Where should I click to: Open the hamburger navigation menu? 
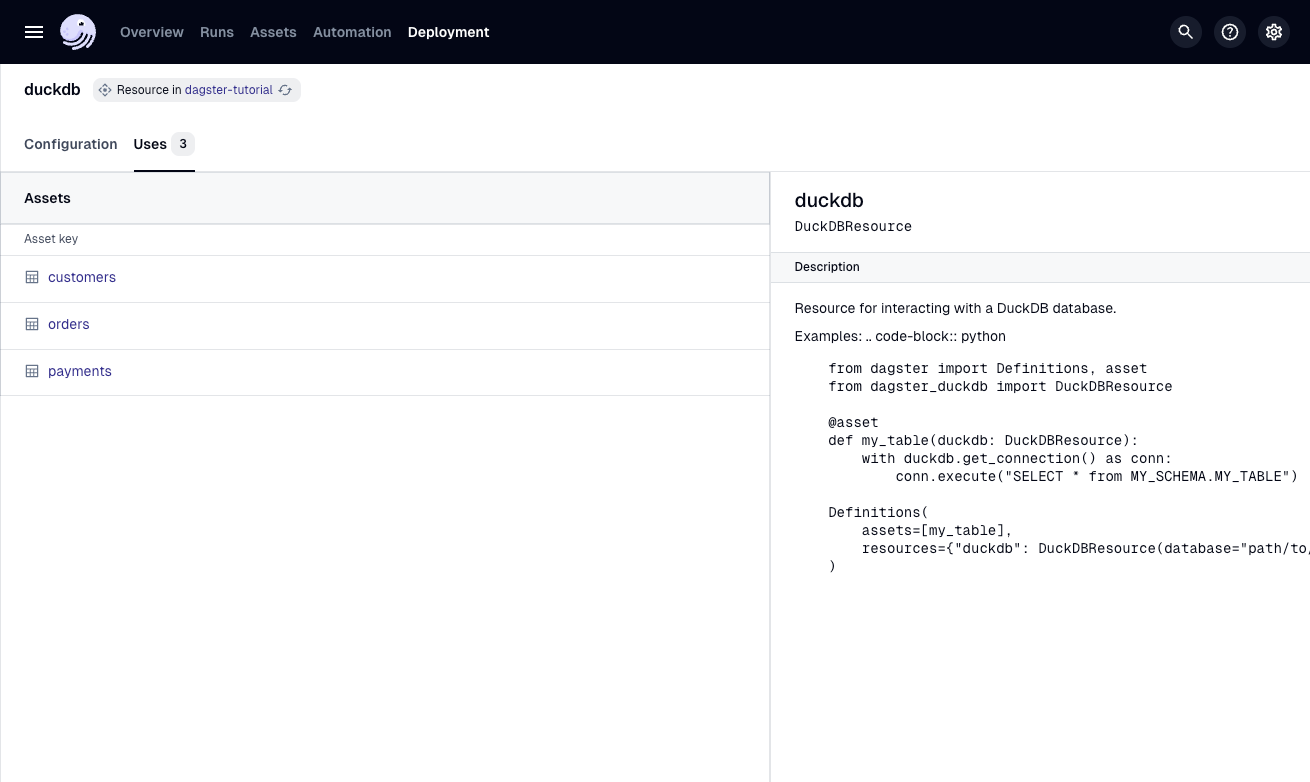[x=34, y=32]
